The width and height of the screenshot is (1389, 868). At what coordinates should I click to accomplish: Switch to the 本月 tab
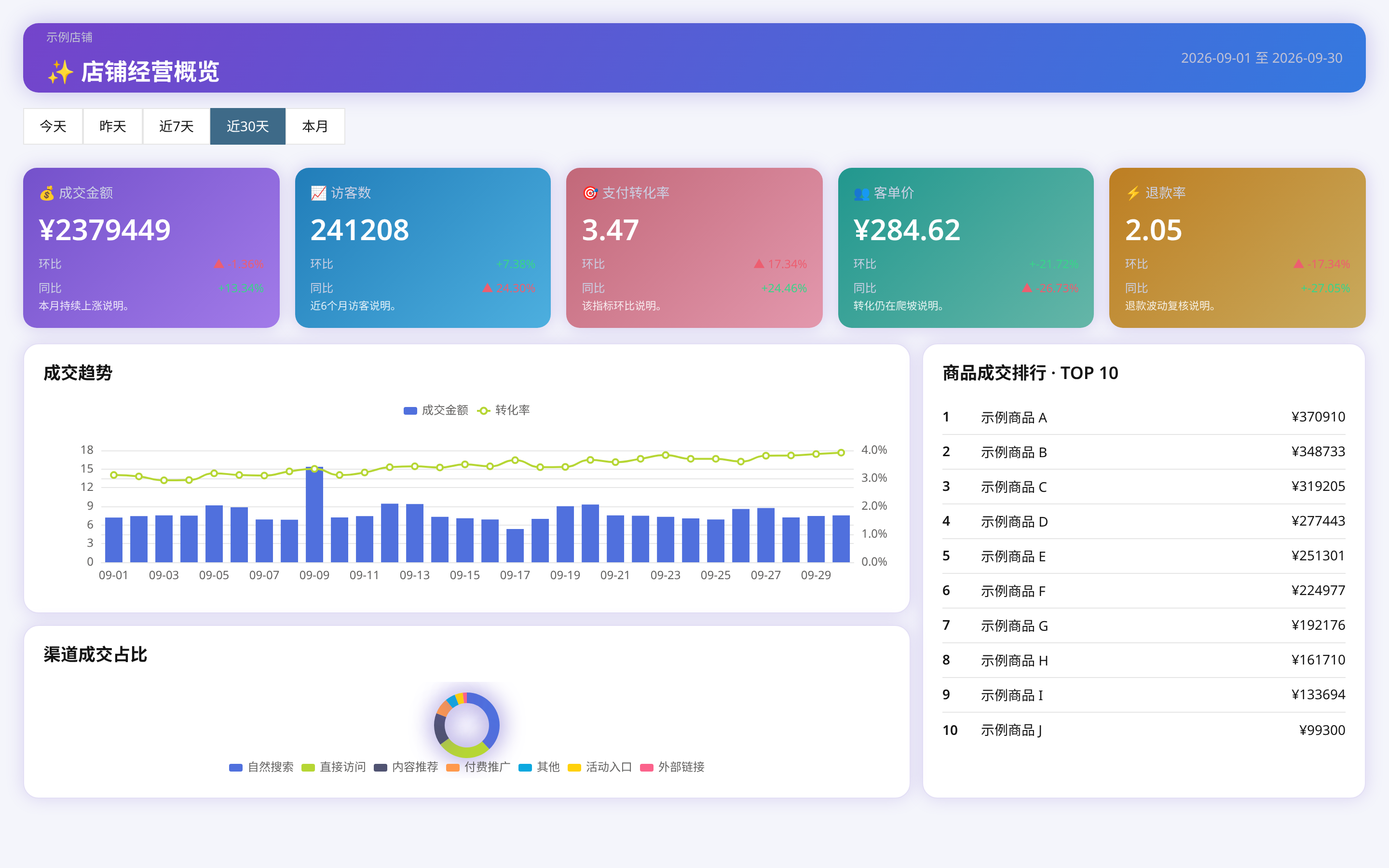point(315,126)
